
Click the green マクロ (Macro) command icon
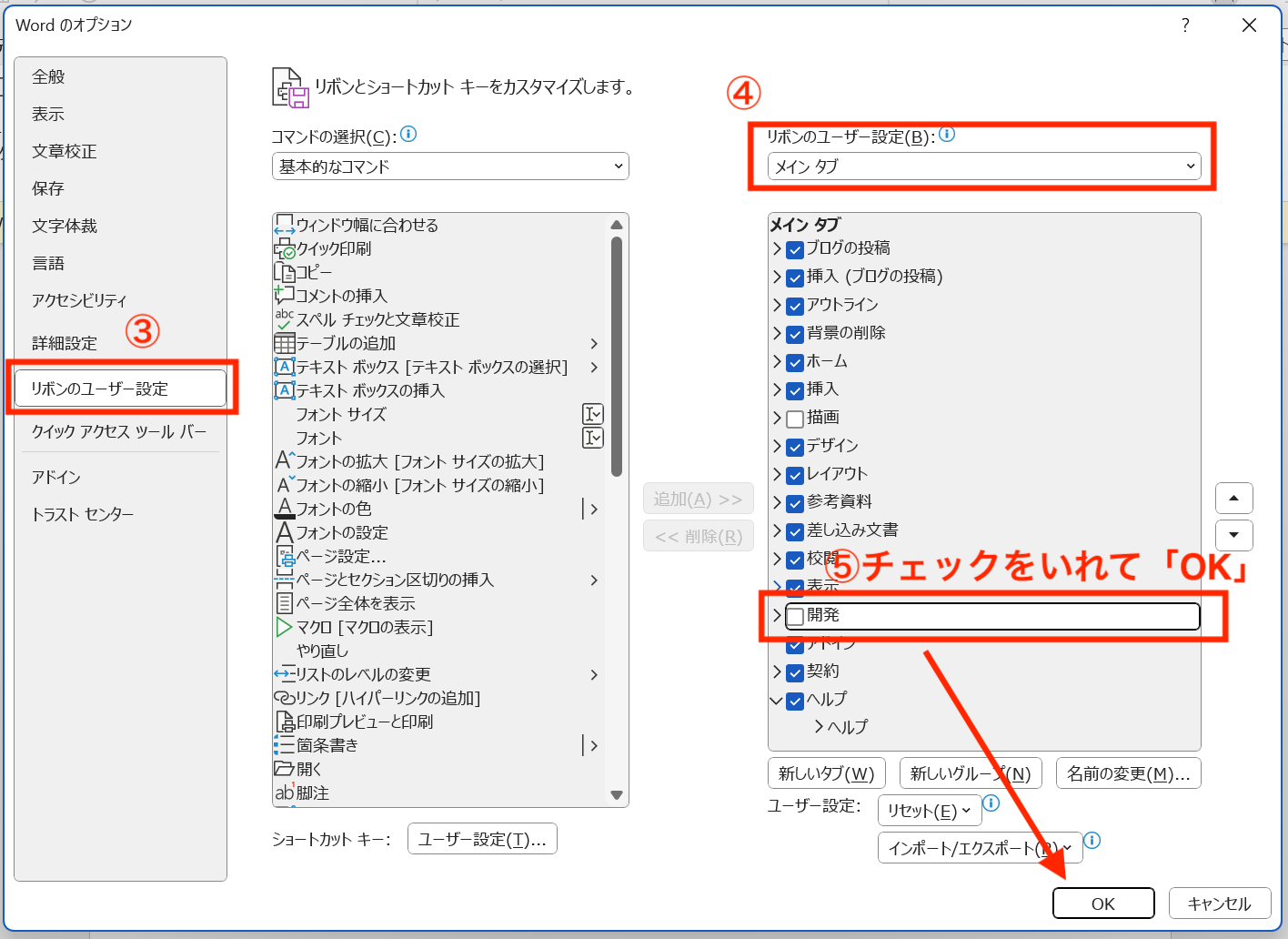283,627
